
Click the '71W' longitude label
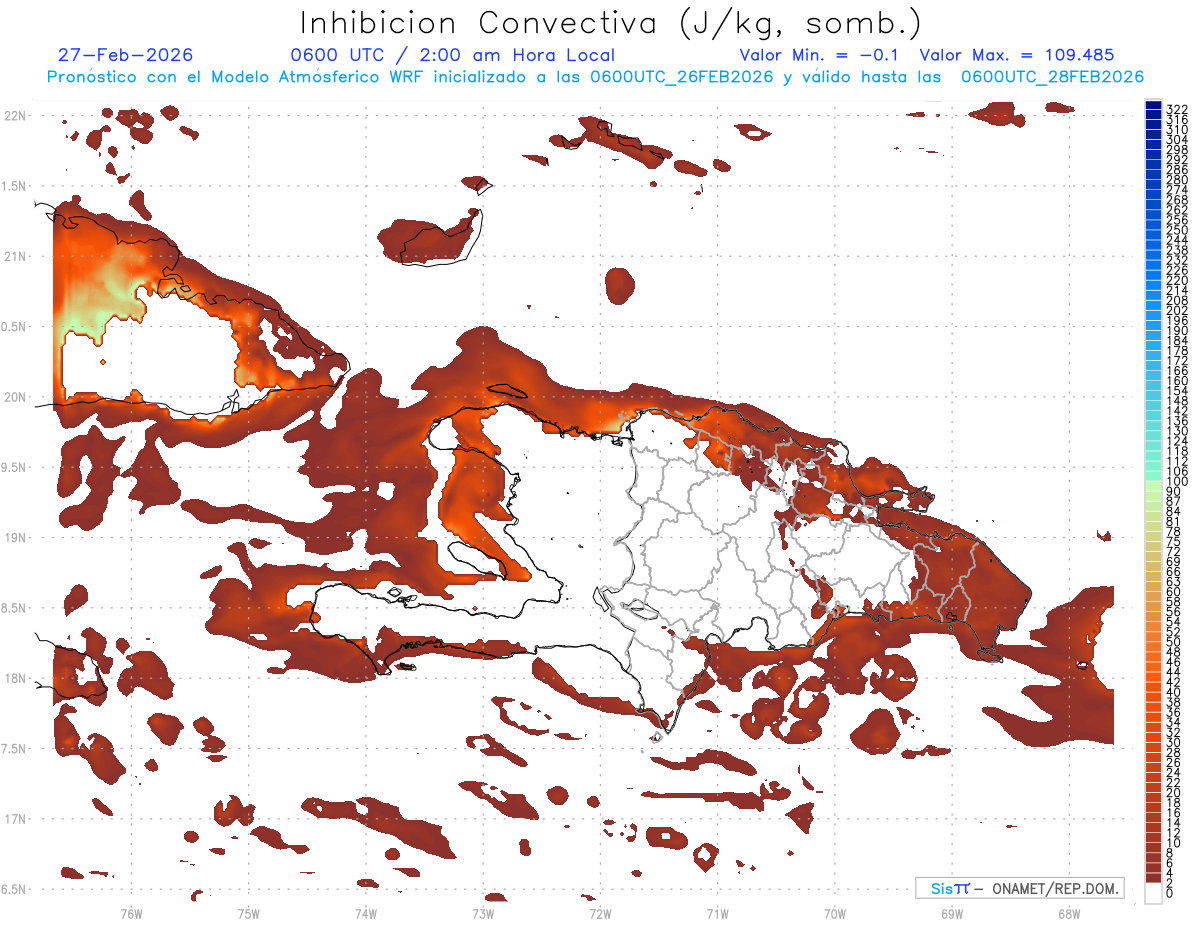click(717, 914)
